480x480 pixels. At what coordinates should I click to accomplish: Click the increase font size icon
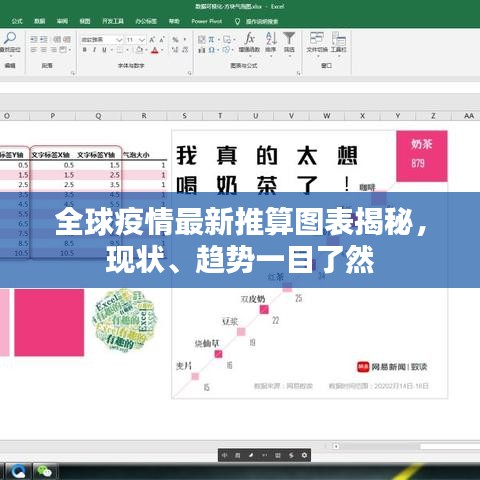tap(152, 40)
